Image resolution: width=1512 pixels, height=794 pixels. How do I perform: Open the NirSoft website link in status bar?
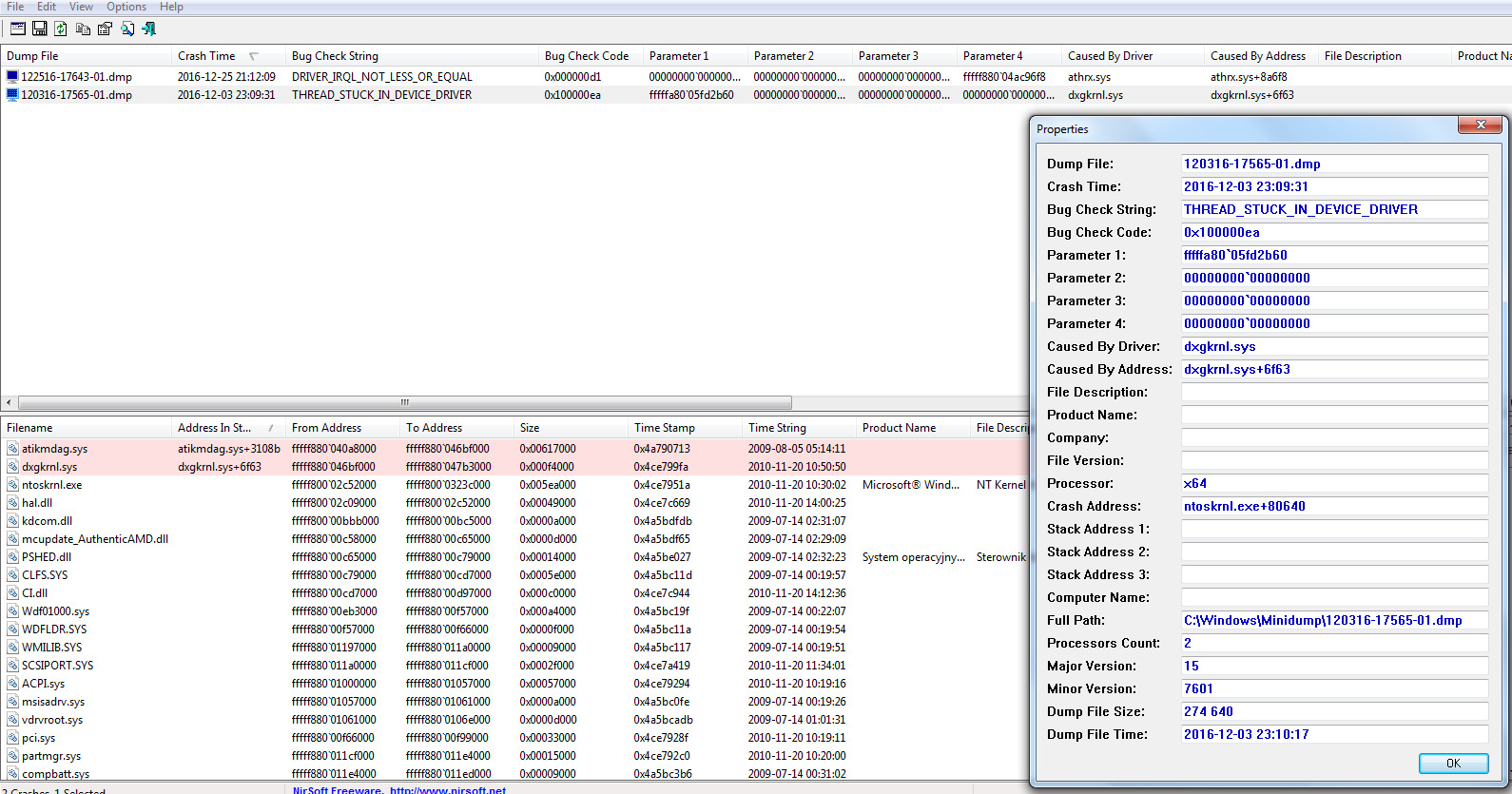[x=448, y=789]
